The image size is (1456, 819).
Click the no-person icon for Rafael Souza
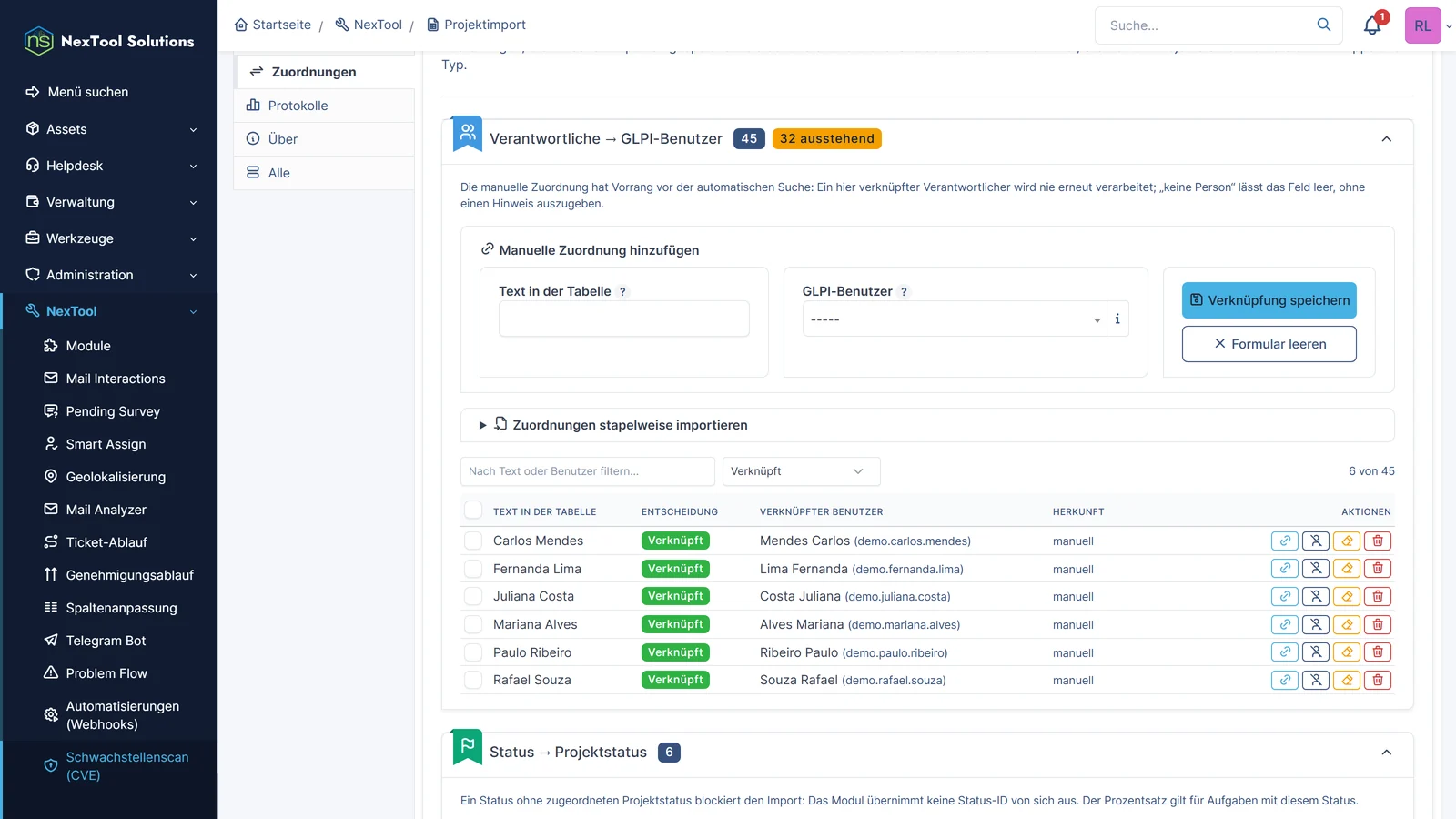coord(1315,680)
